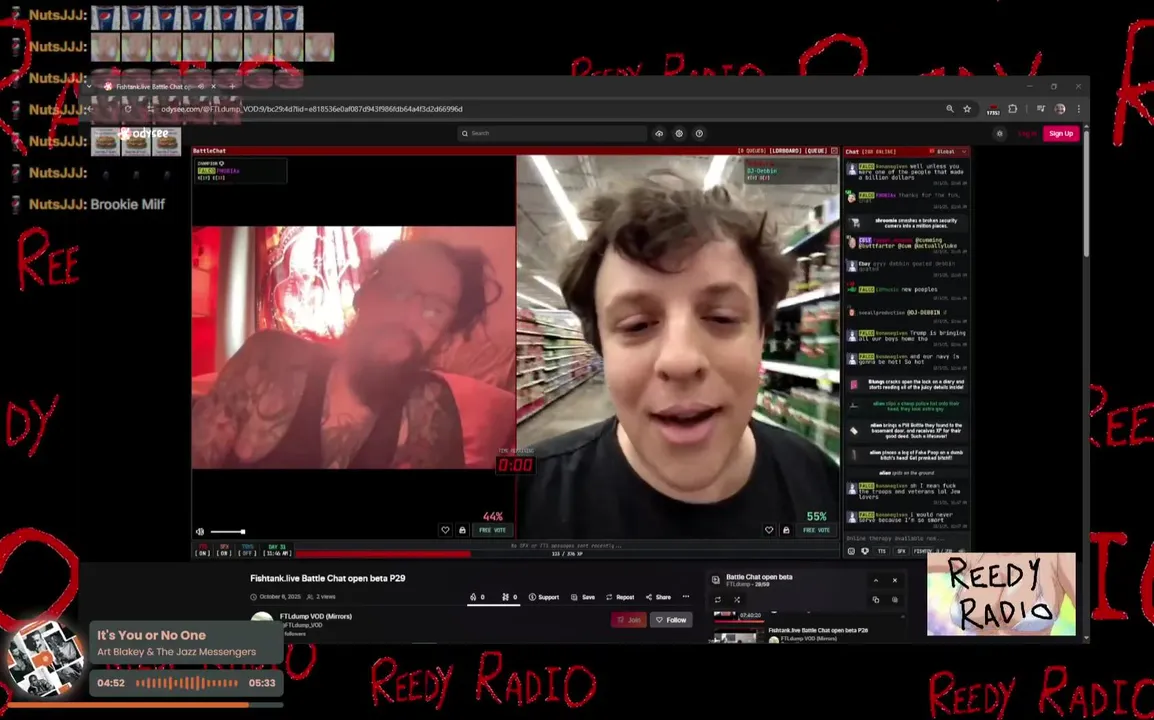The image size is (1154, 720).
Task: Select the Fishtank.live Battle Chat tab
Action: pyautogui.click(x=158, y=86)
